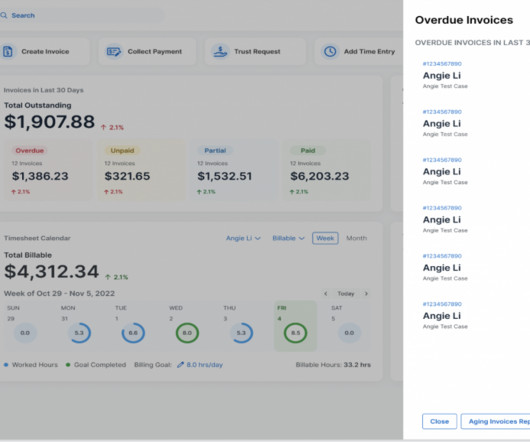This screenshot has height=442, width=530.
Task: Click the search magnifier icon
Action: pos(4,15)
